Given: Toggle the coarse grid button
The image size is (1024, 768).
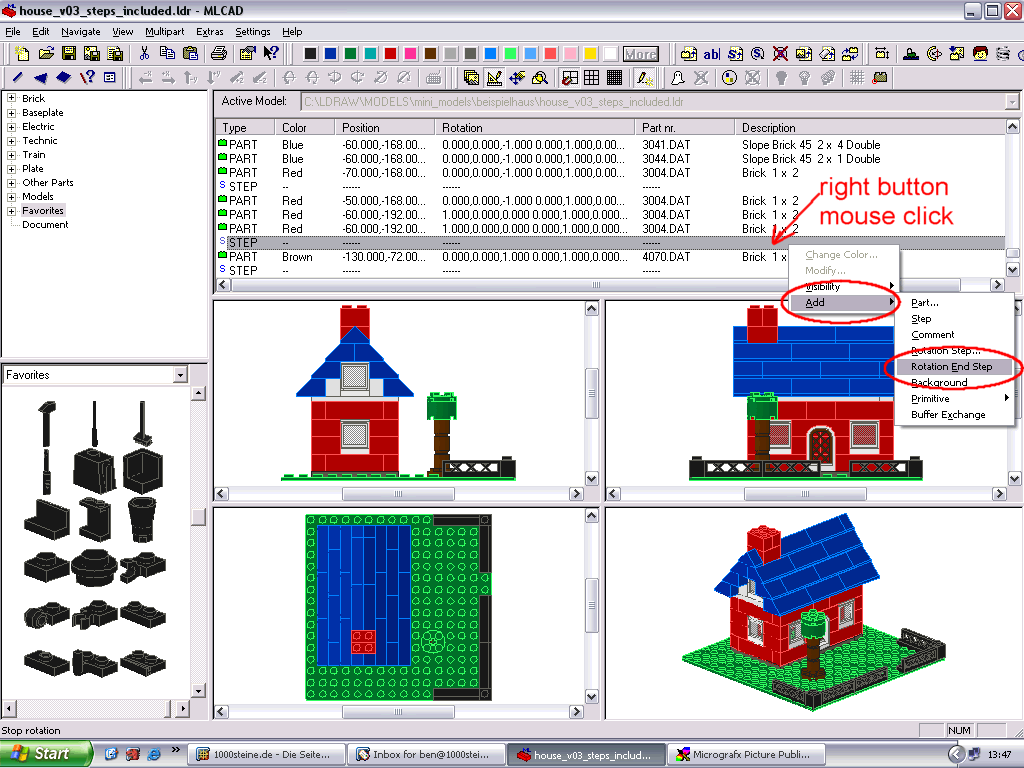Looking at the screenshot, I should pyautogui.click(x=592, y=78).
